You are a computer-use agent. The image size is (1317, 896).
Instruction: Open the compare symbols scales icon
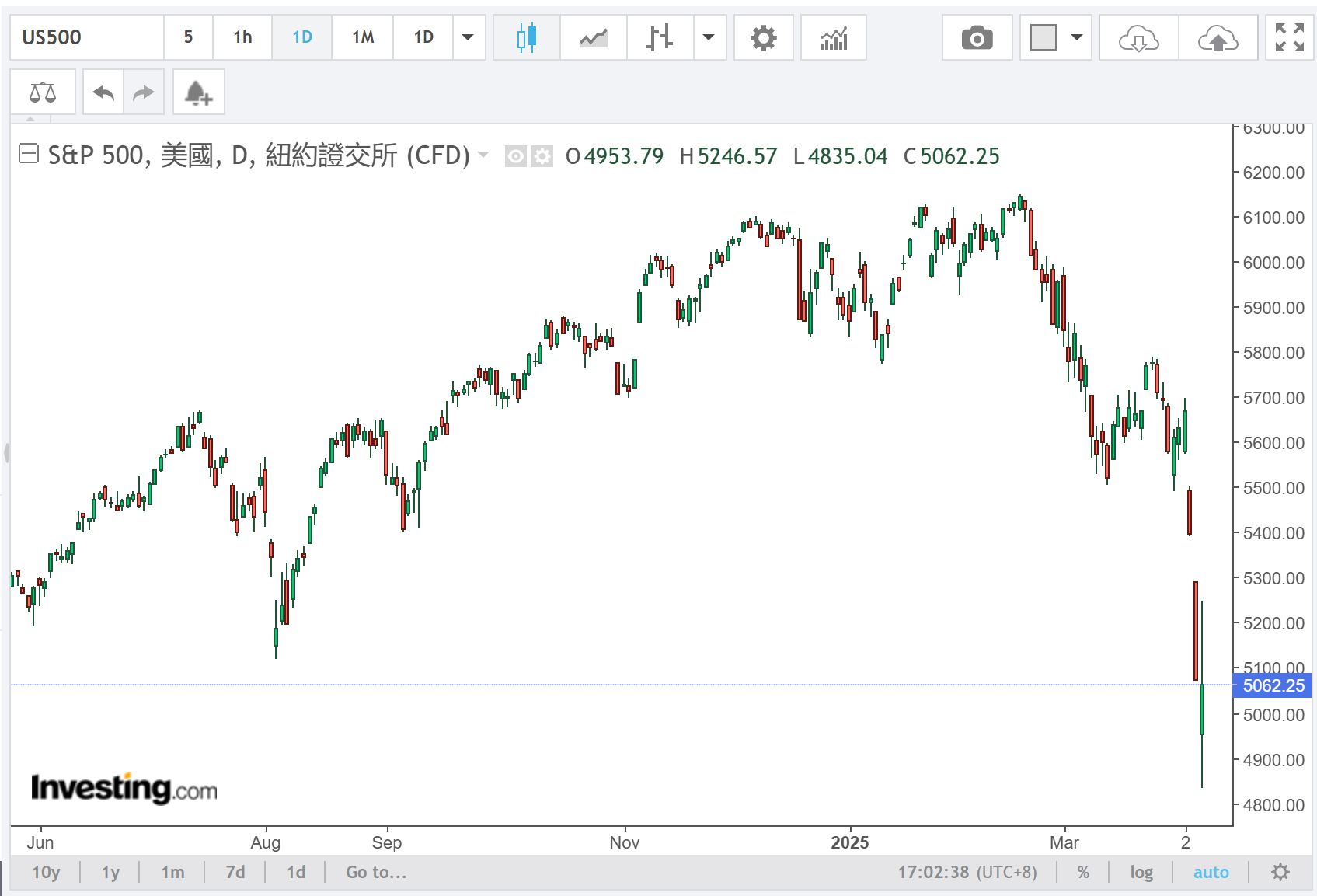point(43,92)
